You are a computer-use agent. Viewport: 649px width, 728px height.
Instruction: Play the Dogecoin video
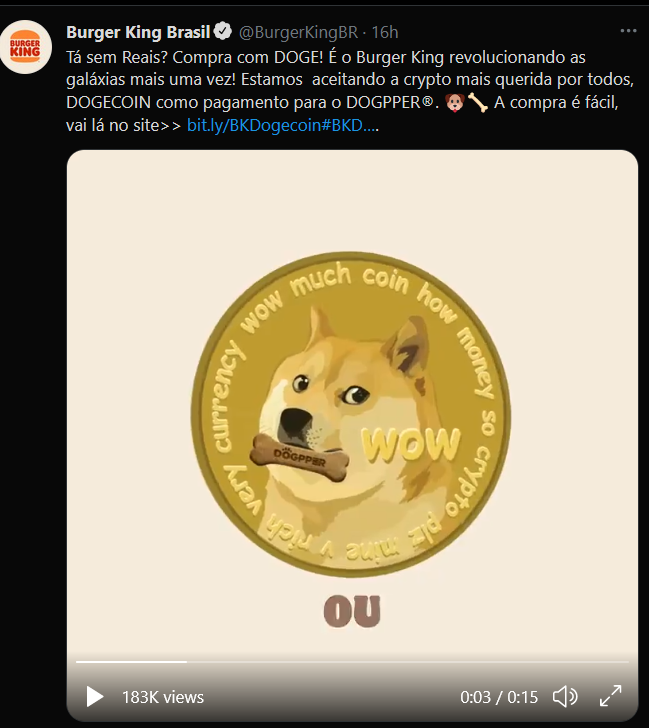[x=94, y=696]
